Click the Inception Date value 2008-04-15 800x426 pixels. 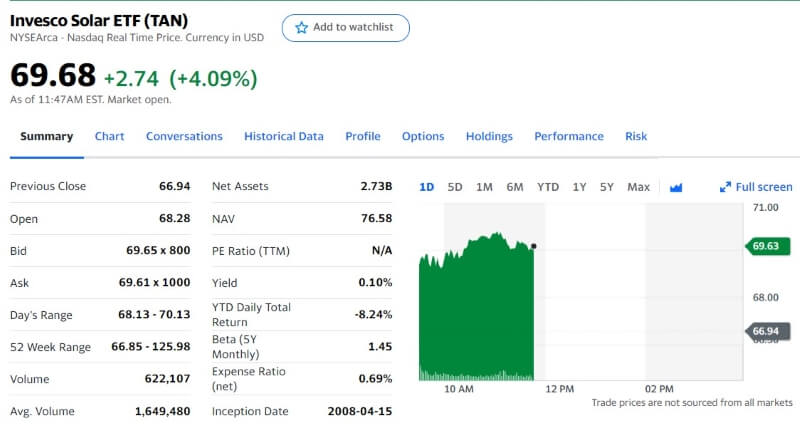pyautogui.click(x=360, y=411)
